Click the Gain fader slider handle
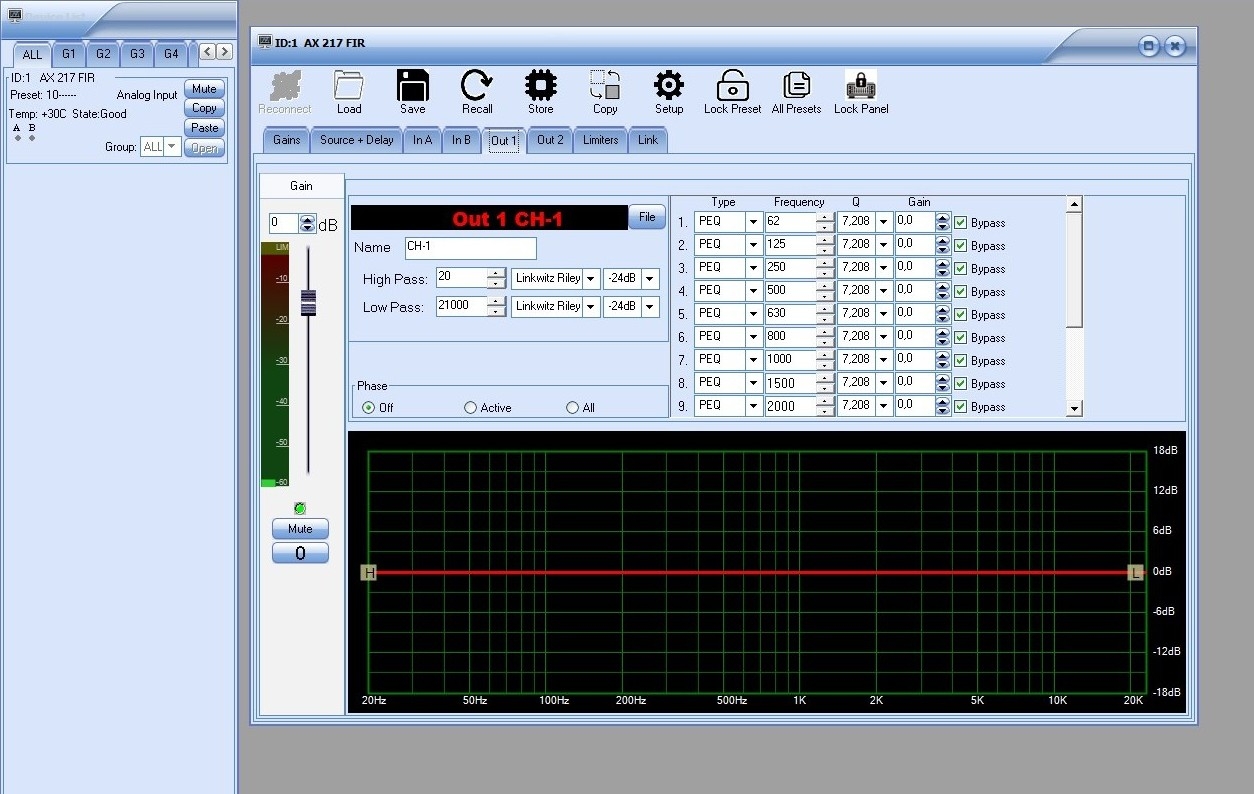The width and height of the screenshot is (1254, 794). pos(308,302)
